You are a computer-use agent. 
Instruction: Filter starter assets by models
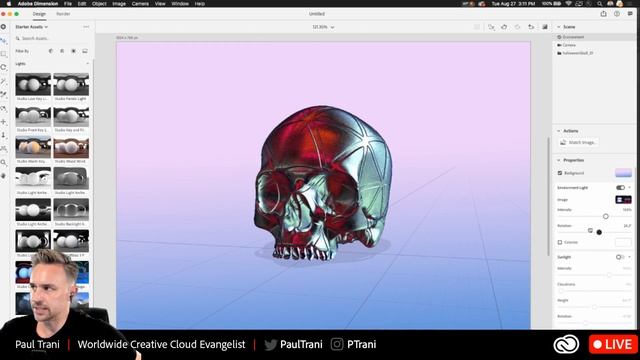point(51,51)
